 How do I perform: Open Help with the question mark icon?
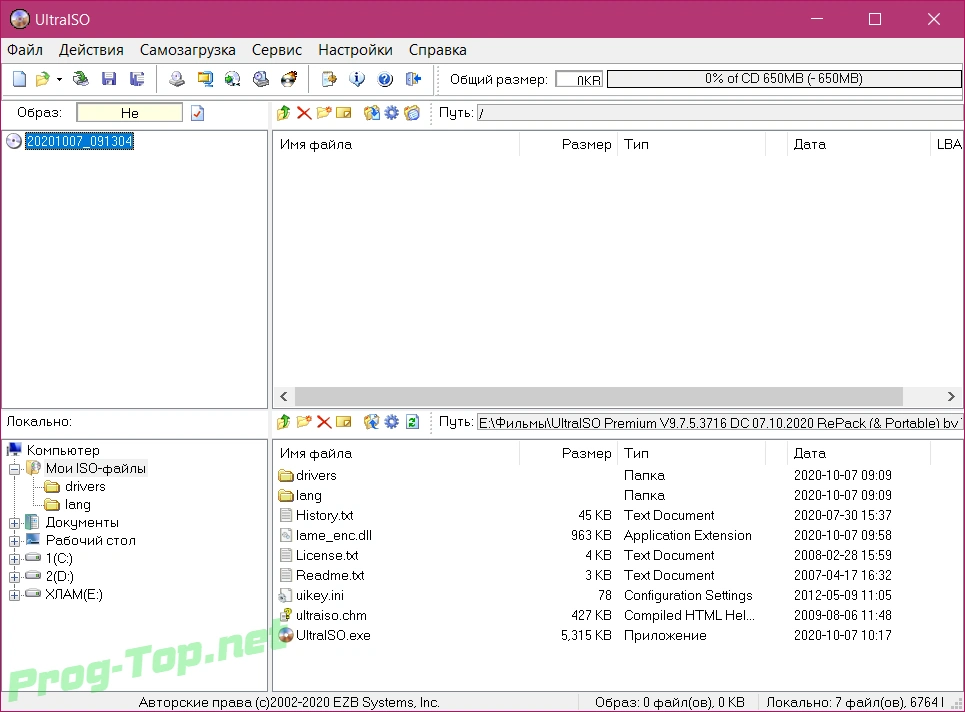pos(385,79)
